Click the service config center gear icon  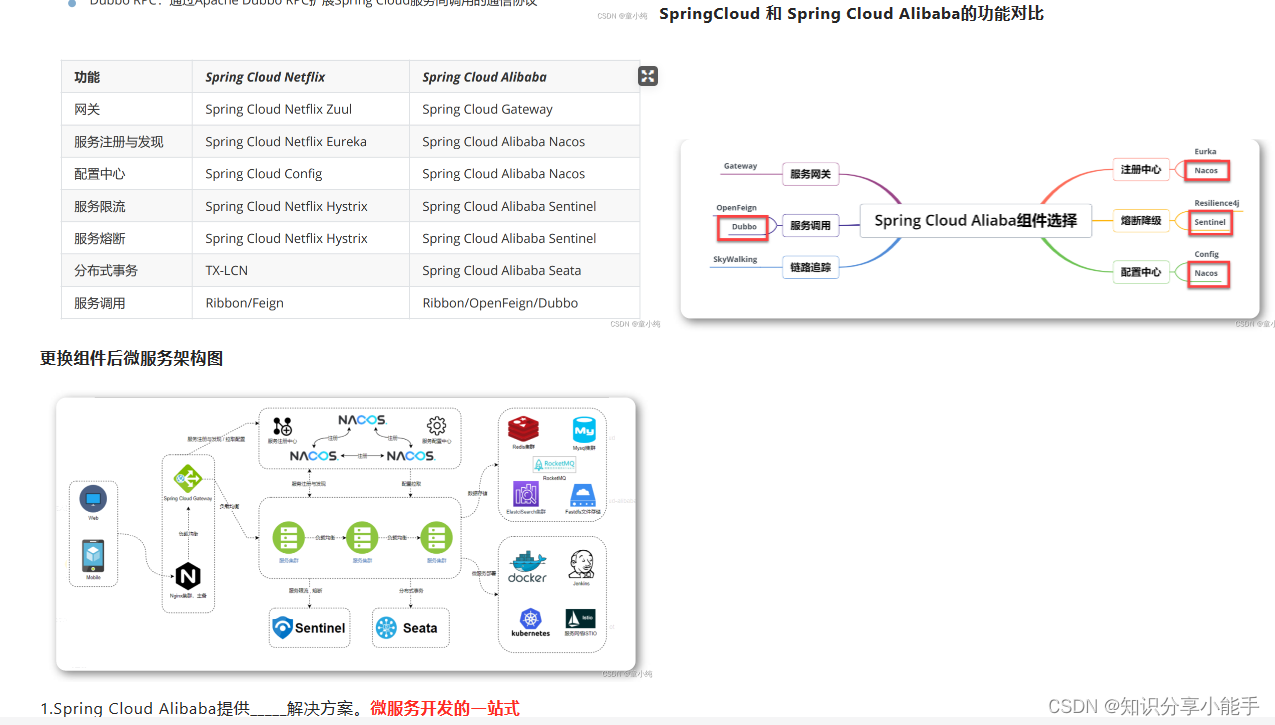click(x=436, y=426)
